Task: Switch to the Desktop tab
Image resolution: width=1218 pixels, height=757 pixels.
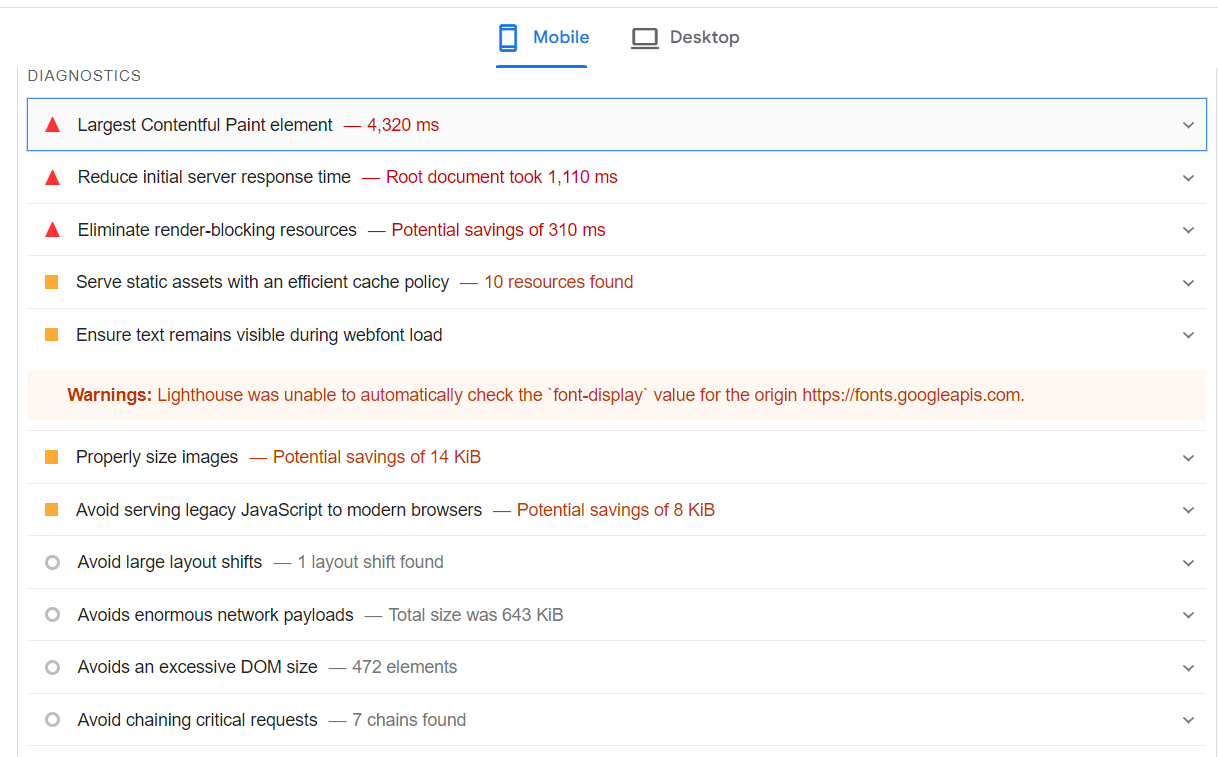Action: (704, 38)
